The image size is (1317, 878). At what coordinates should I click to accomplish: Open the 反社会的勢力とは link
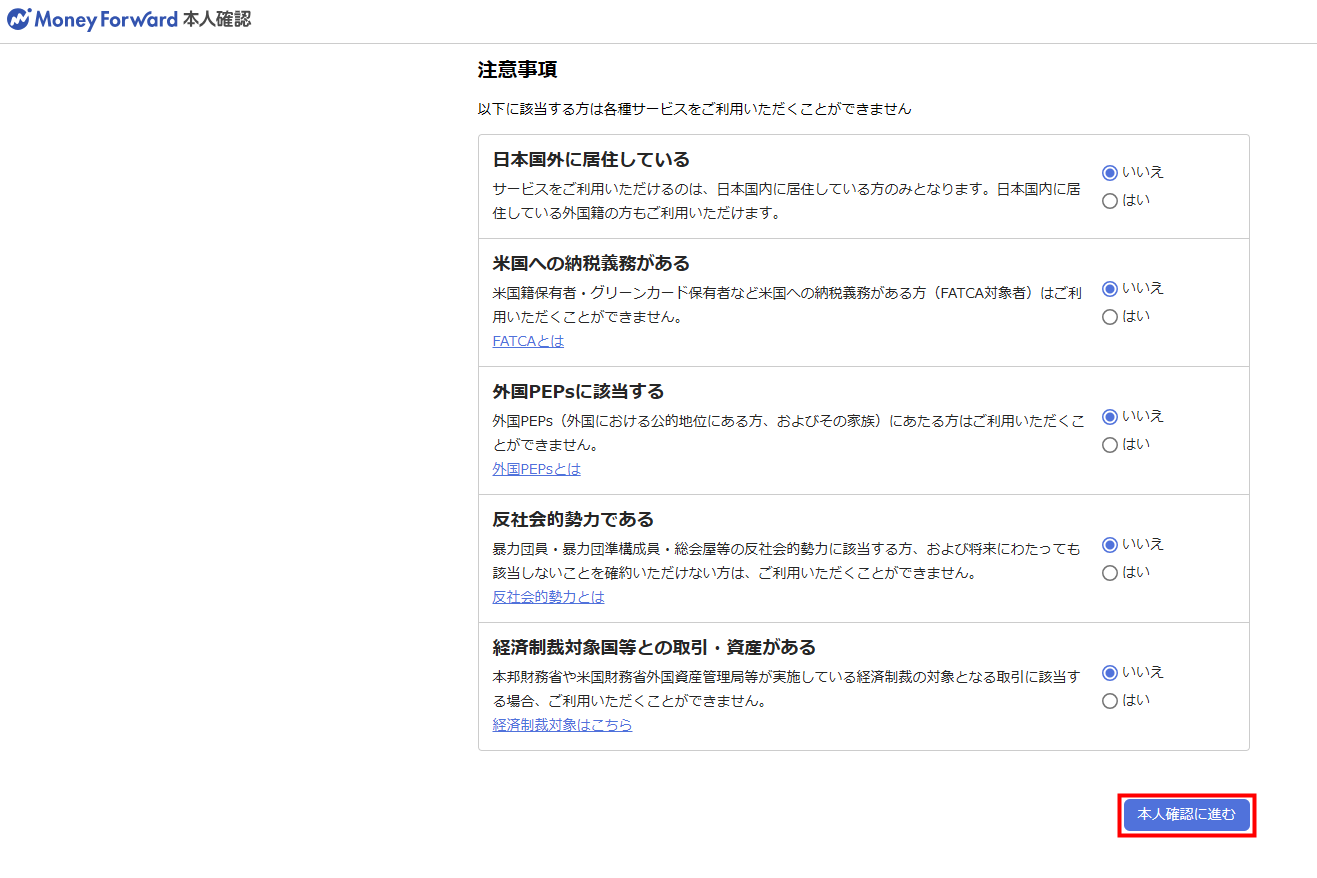[x=548, y=597]
